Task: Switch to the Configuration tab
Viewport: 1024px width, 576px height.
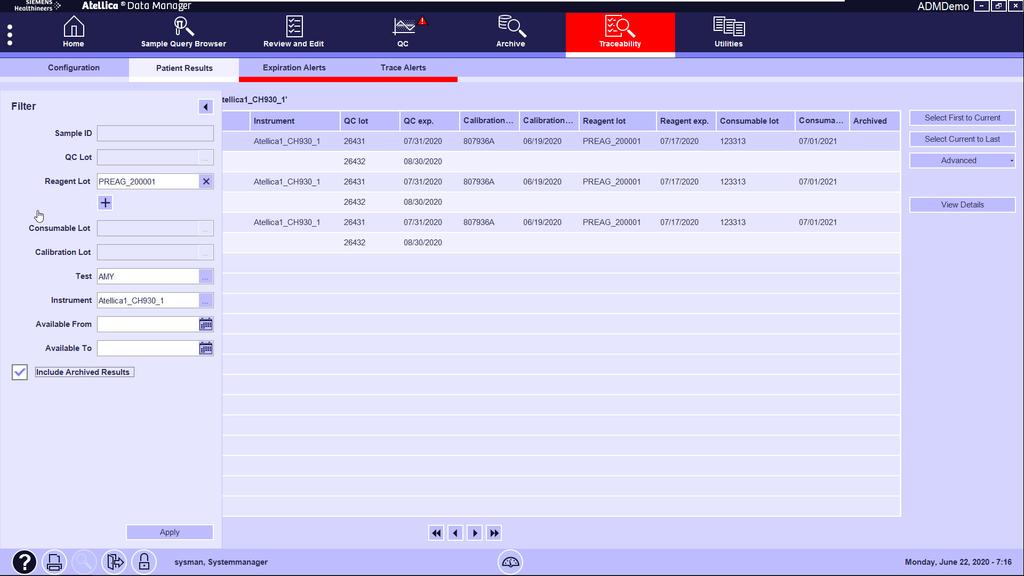Action: pos(74,67)
